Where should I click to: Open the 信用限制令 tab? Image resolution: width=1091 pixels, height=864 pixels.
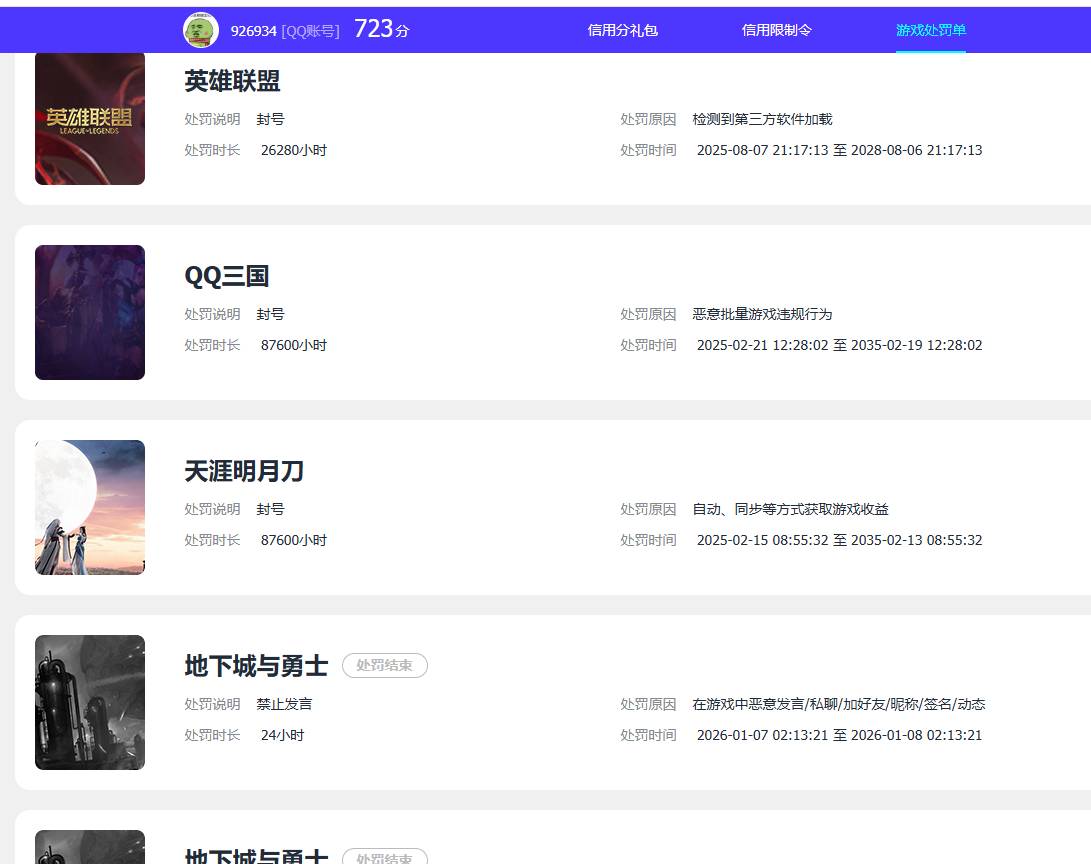point(777,30)
